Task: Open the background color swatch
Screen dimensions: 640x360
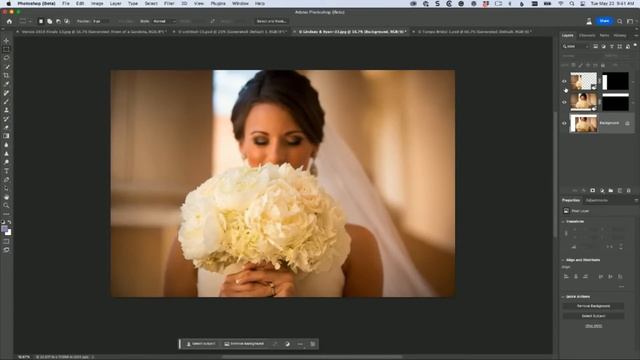Action: (x=9, y=233)
